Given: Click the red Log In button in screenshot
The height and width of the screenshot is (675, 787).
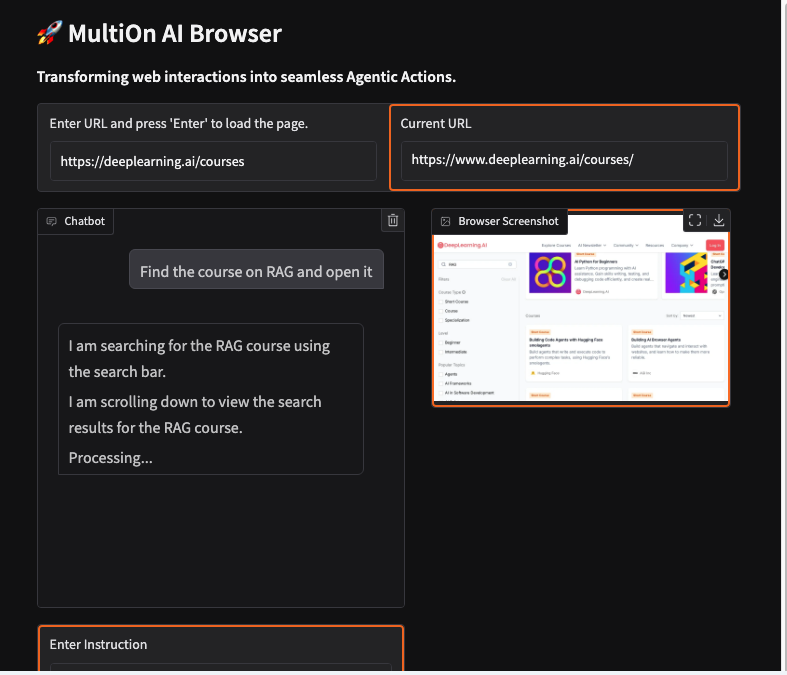Looking at the screenshot, I should [x=715, y=245].
